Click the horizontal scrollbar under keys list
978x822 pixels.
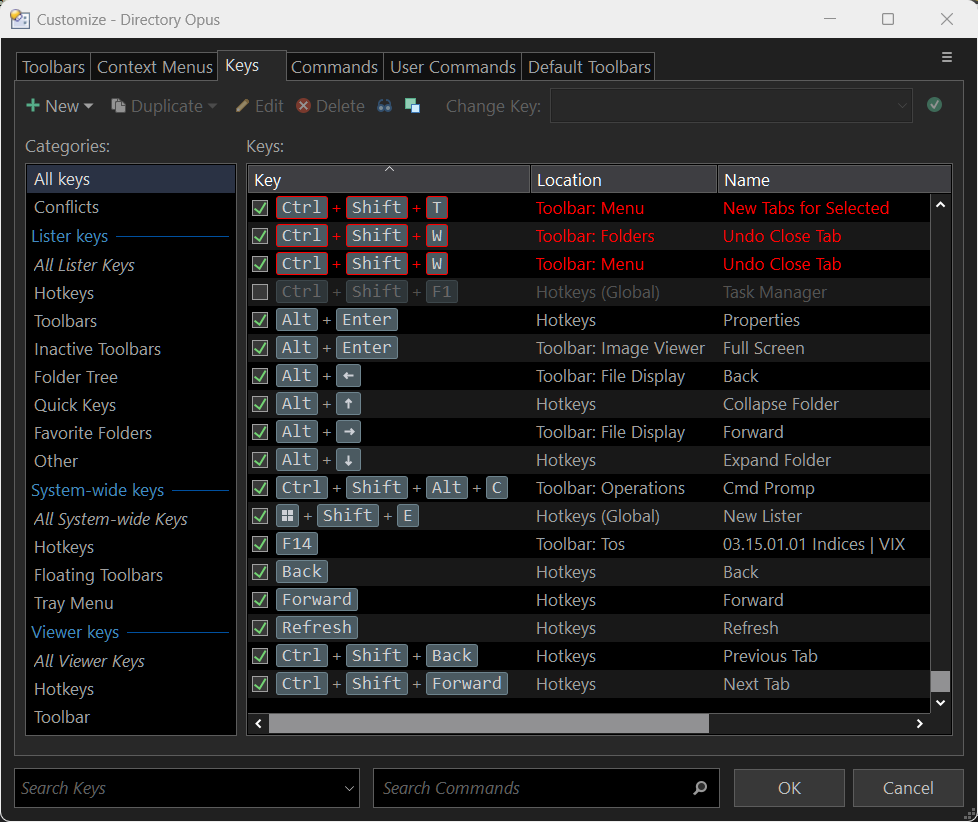(488, 723)
